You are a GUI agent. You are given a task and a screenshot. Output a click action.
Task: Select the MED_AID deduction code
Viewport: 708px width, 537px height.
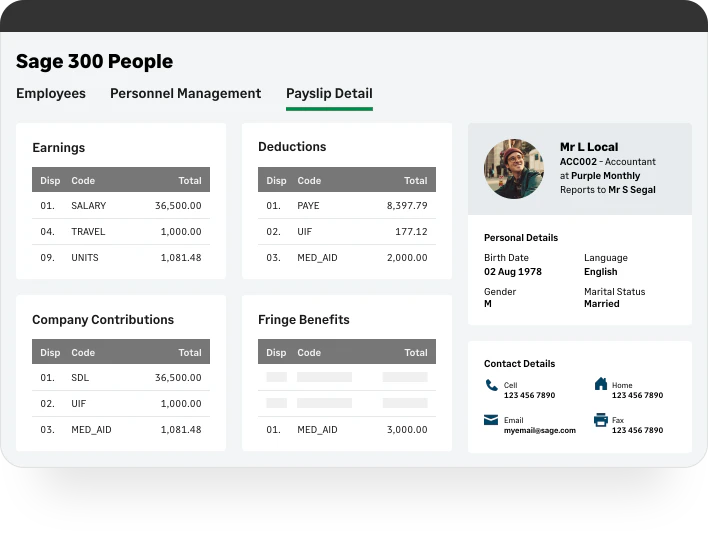317,258
